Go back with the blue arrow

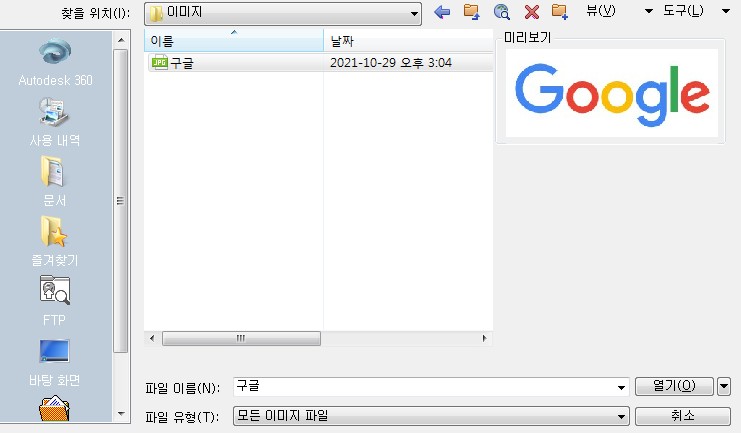pyautogui.click(x=442, y=12)
